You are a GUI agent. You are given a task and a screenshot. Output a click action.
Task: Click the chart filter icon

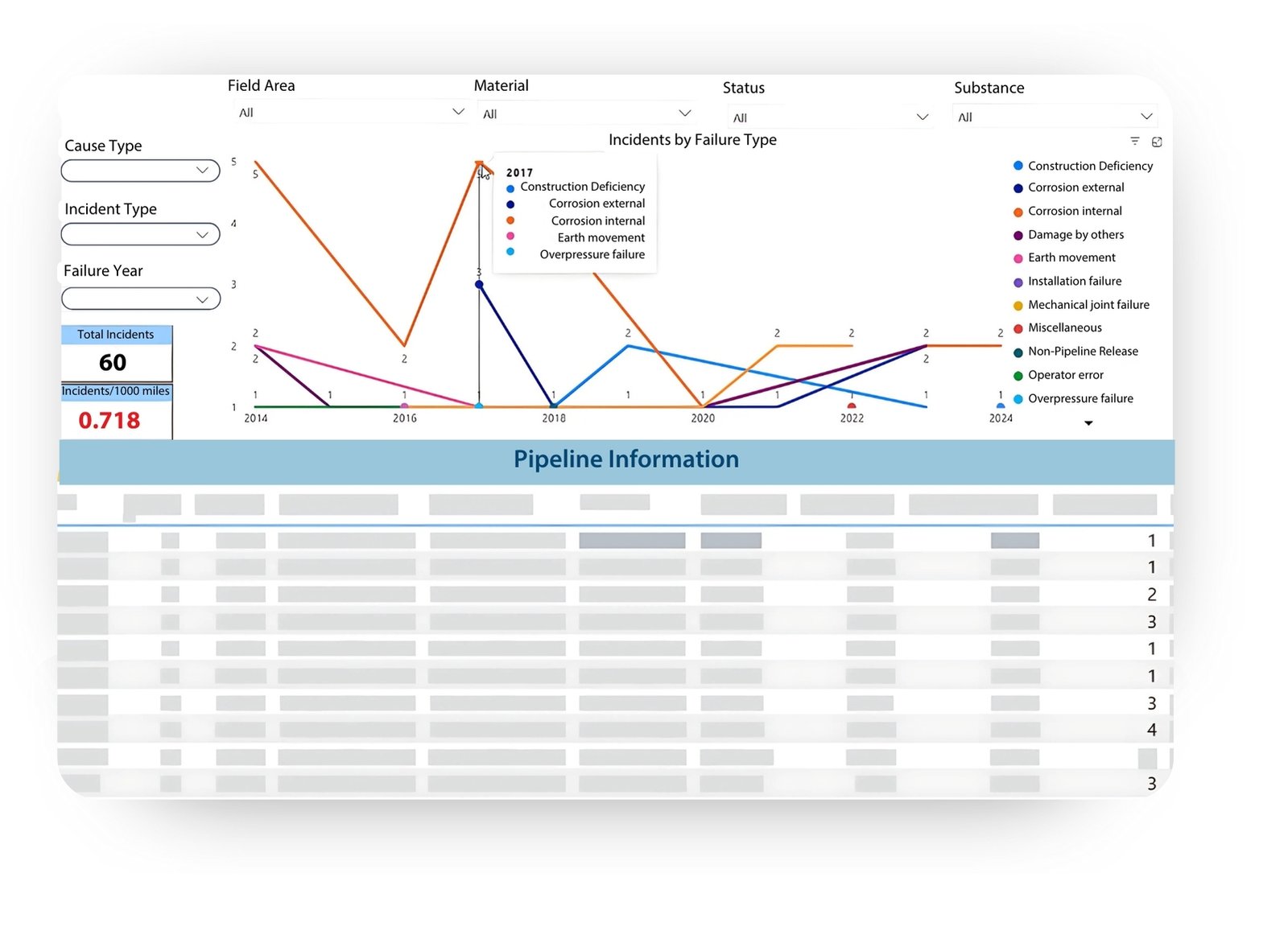point(1134,142)
